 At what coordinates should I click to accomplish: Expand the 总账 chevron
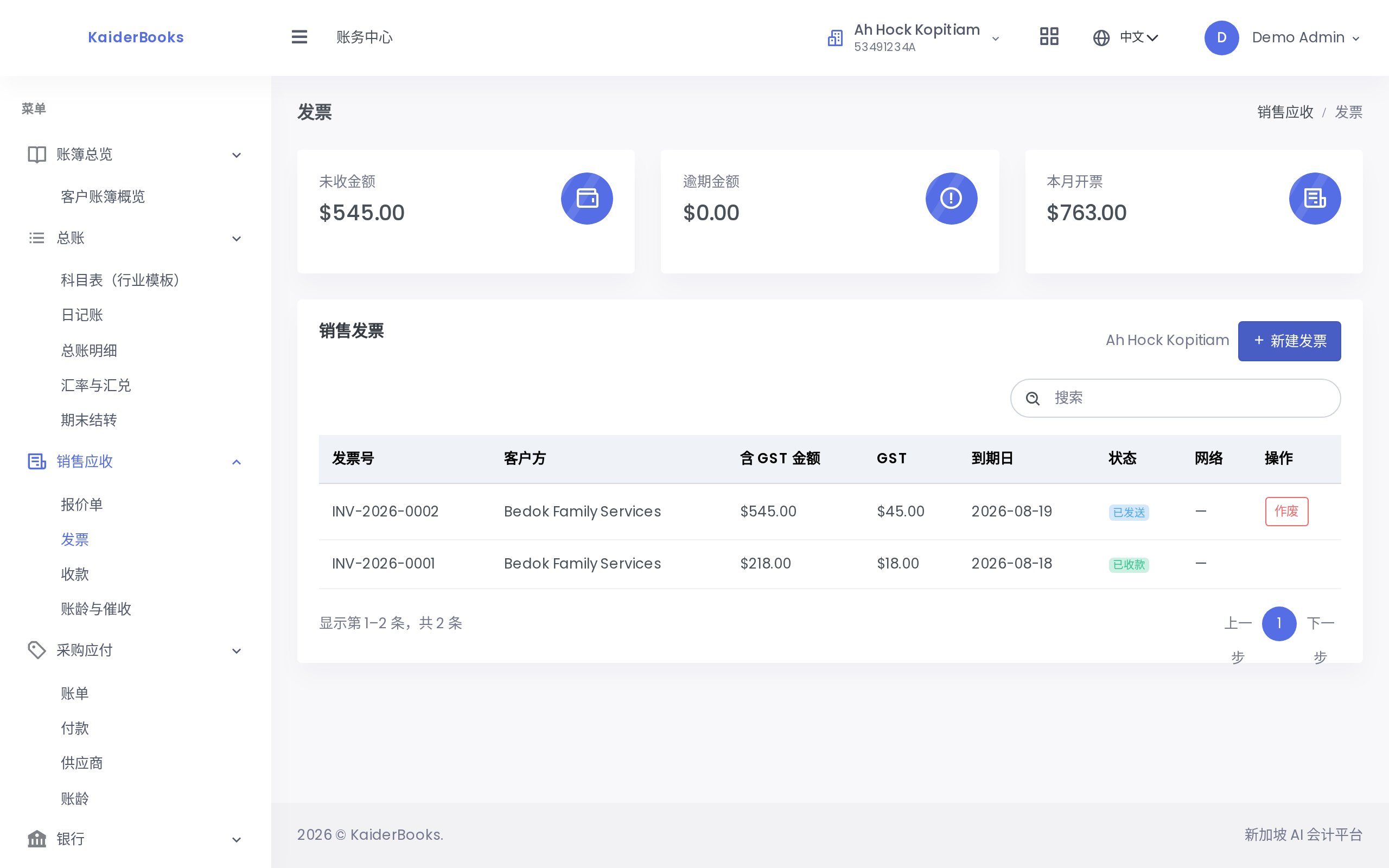point(237,239)
